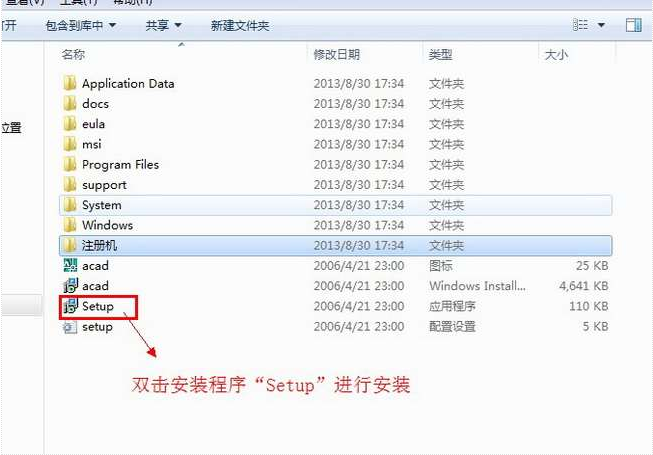Click the 注册机 folder

click(x=100, y=246)
